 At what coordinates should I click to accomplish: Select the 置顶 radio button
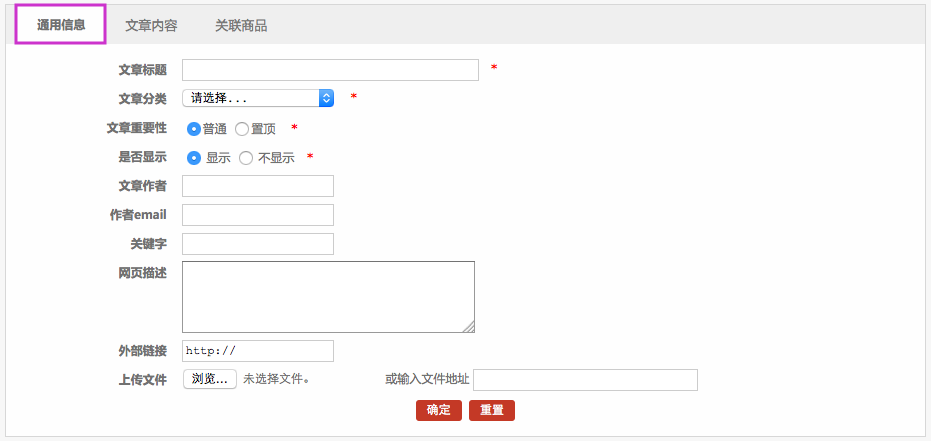(242, 129)
